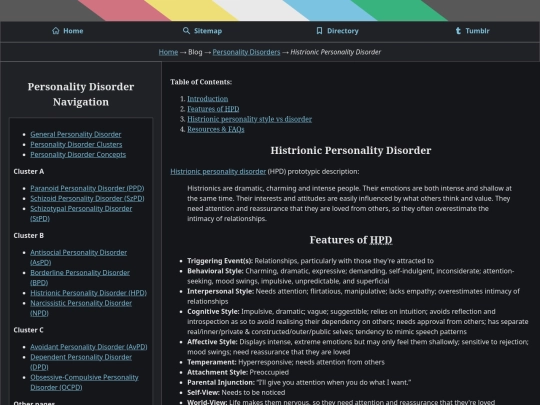
Task: Open Schizoid Personality Disorder (SzPD)
Action: click(87, 198)
